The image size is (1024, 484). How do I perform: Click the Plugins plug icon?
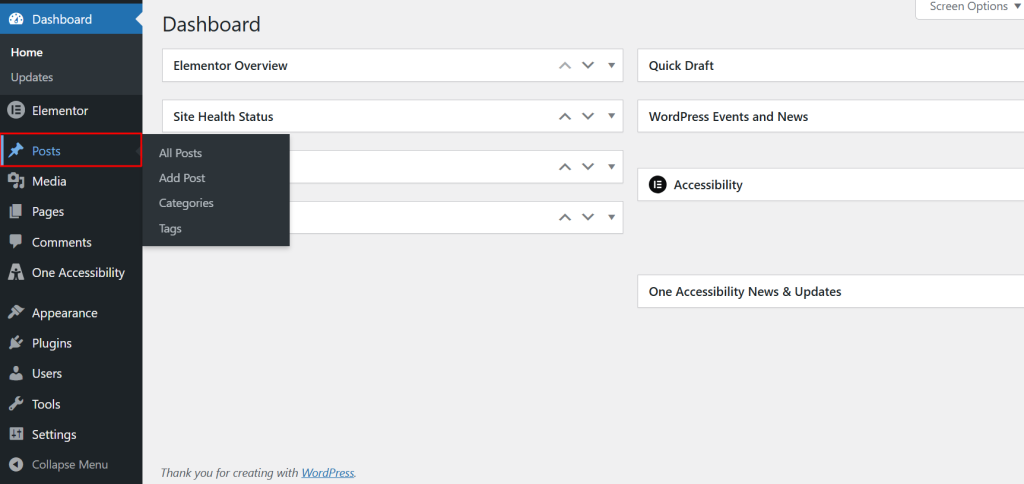coord(16,343)
